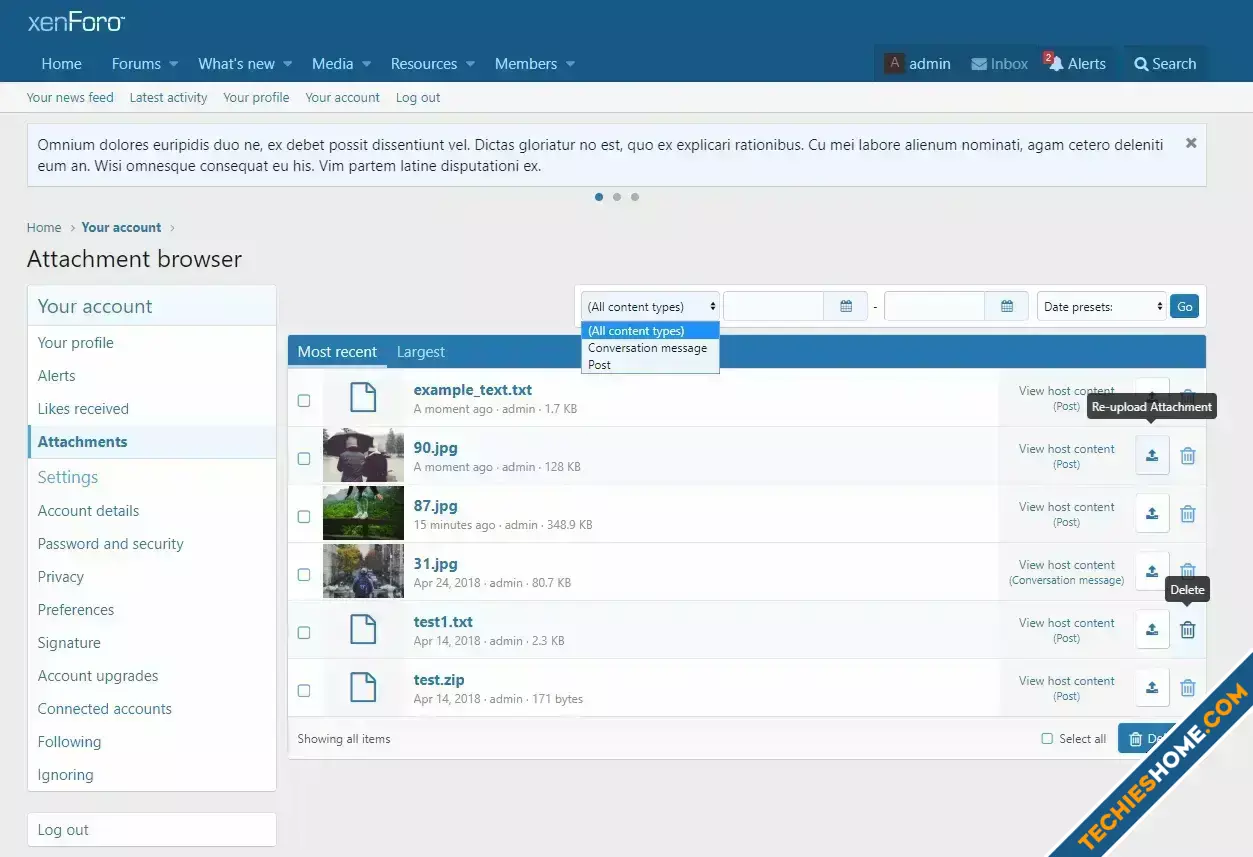Image resolution: width=1253 pixels, height=857 pixels.
Task: Click the re-upload icon for test1.txt
Action: coord(1152,630)
